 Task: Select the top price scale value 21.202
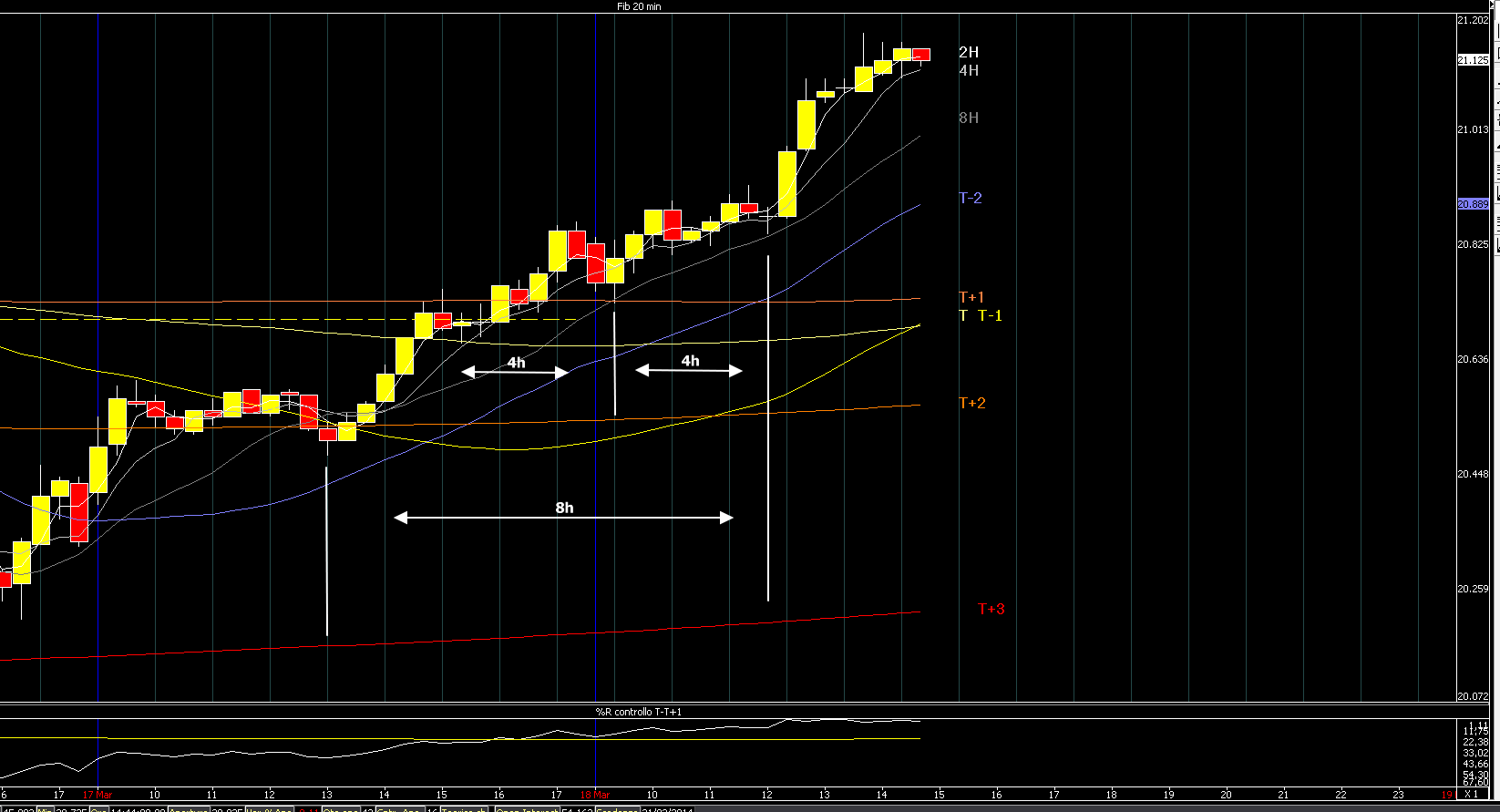coord(1473,20)
